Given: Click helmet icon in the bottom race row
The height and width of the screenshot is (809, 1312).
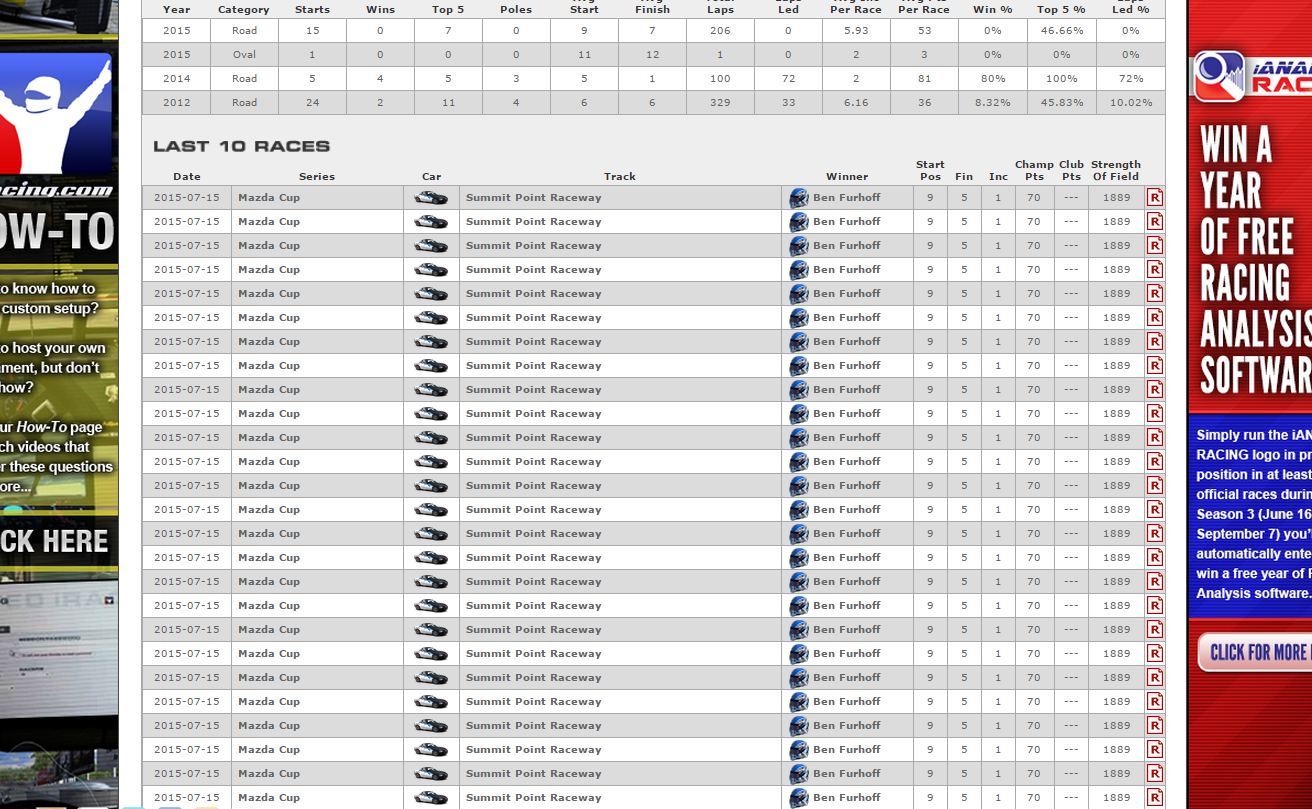Looking at the screenshot, I should pos(798,797).
